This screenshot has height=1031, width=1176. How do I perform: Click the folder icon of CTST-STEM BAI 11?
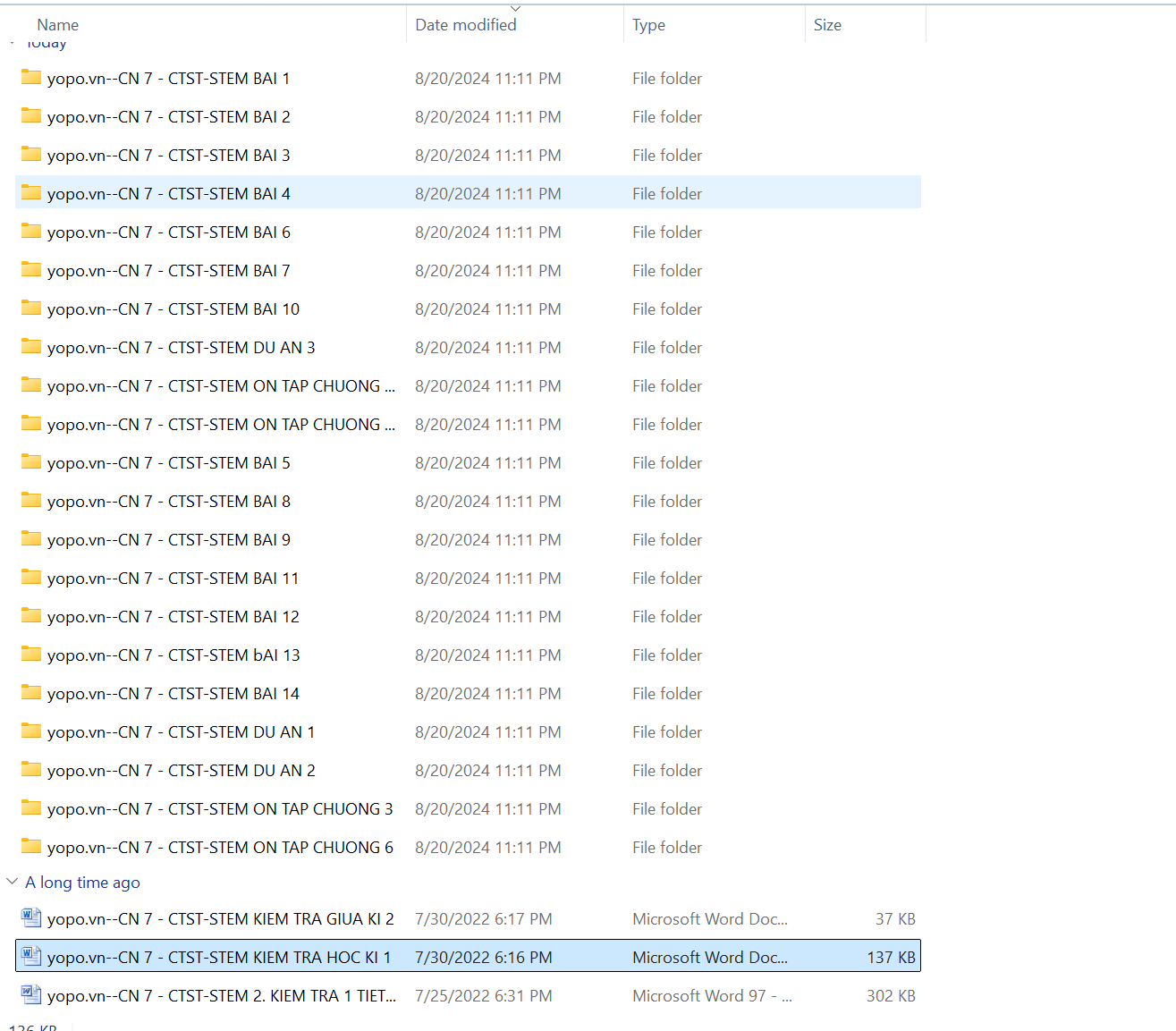click(31, 578)
